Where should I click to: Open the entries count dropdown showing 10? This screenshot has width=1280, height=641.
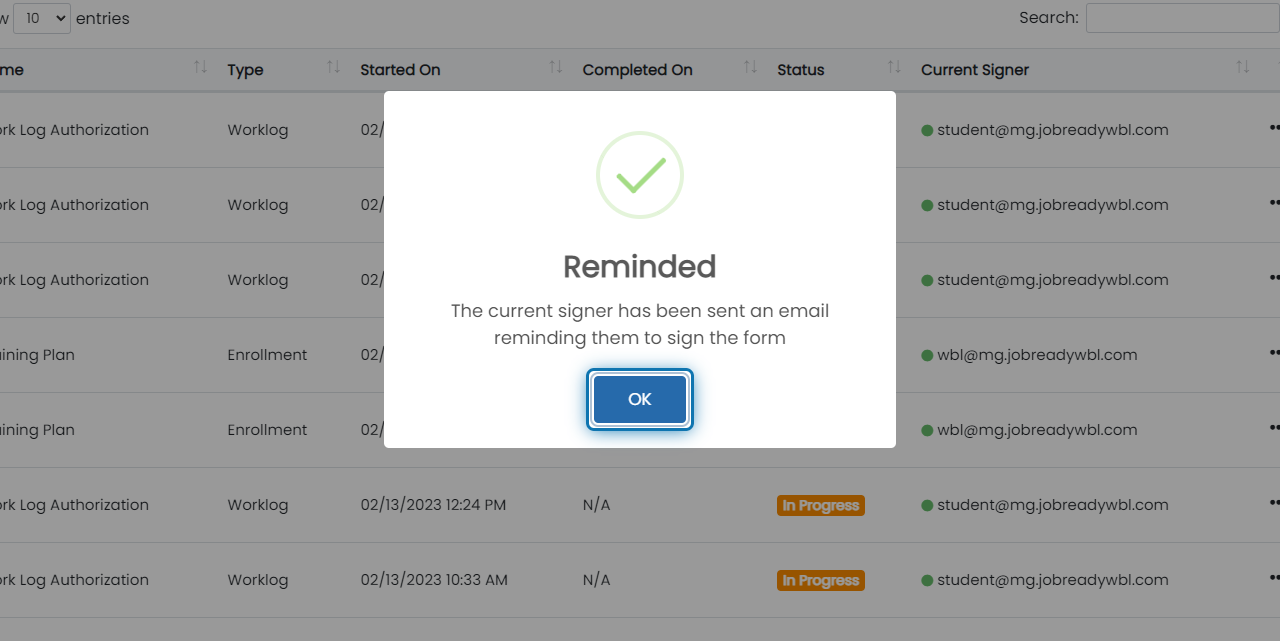point(42,18)
